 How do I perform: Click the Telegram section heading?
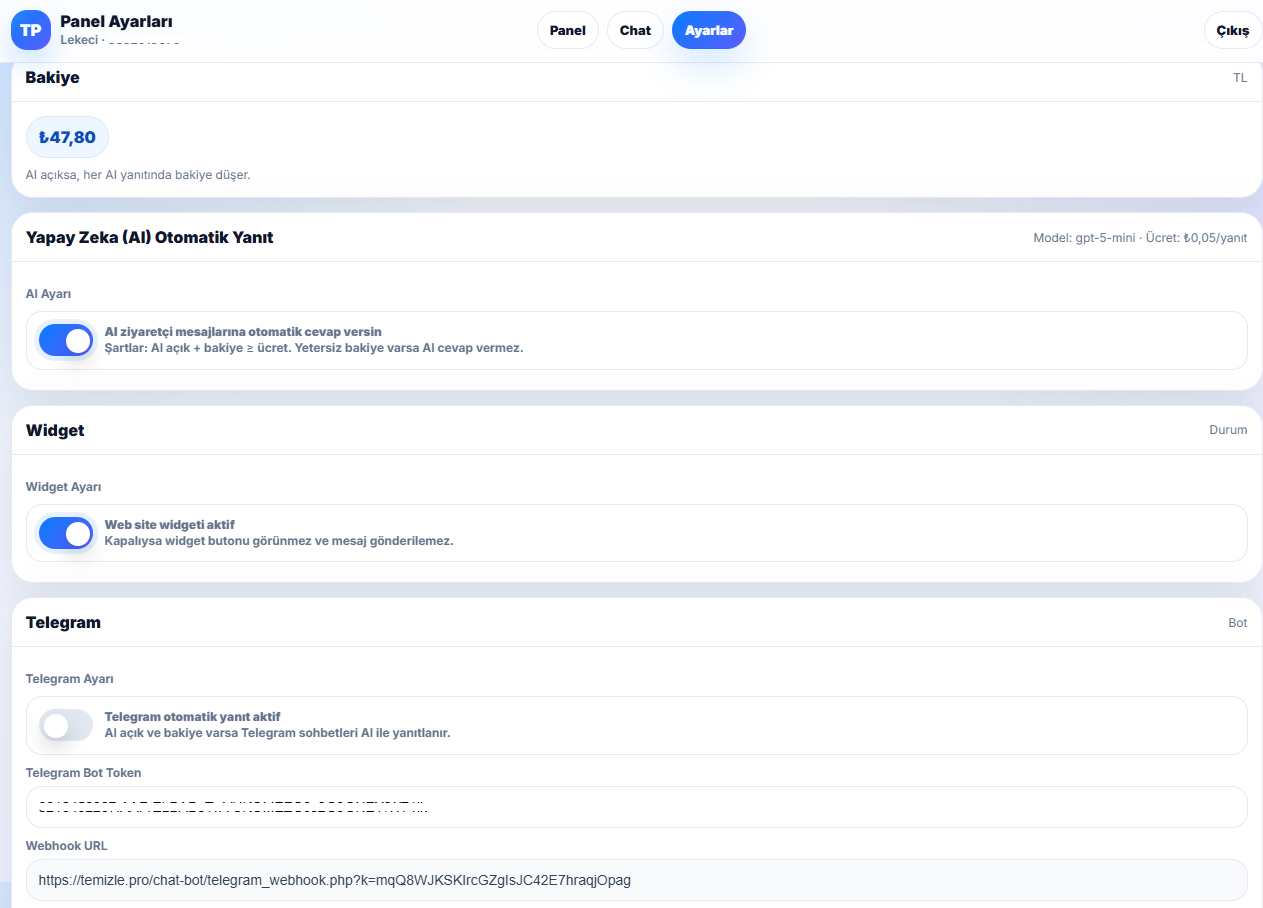click(63, 622)
